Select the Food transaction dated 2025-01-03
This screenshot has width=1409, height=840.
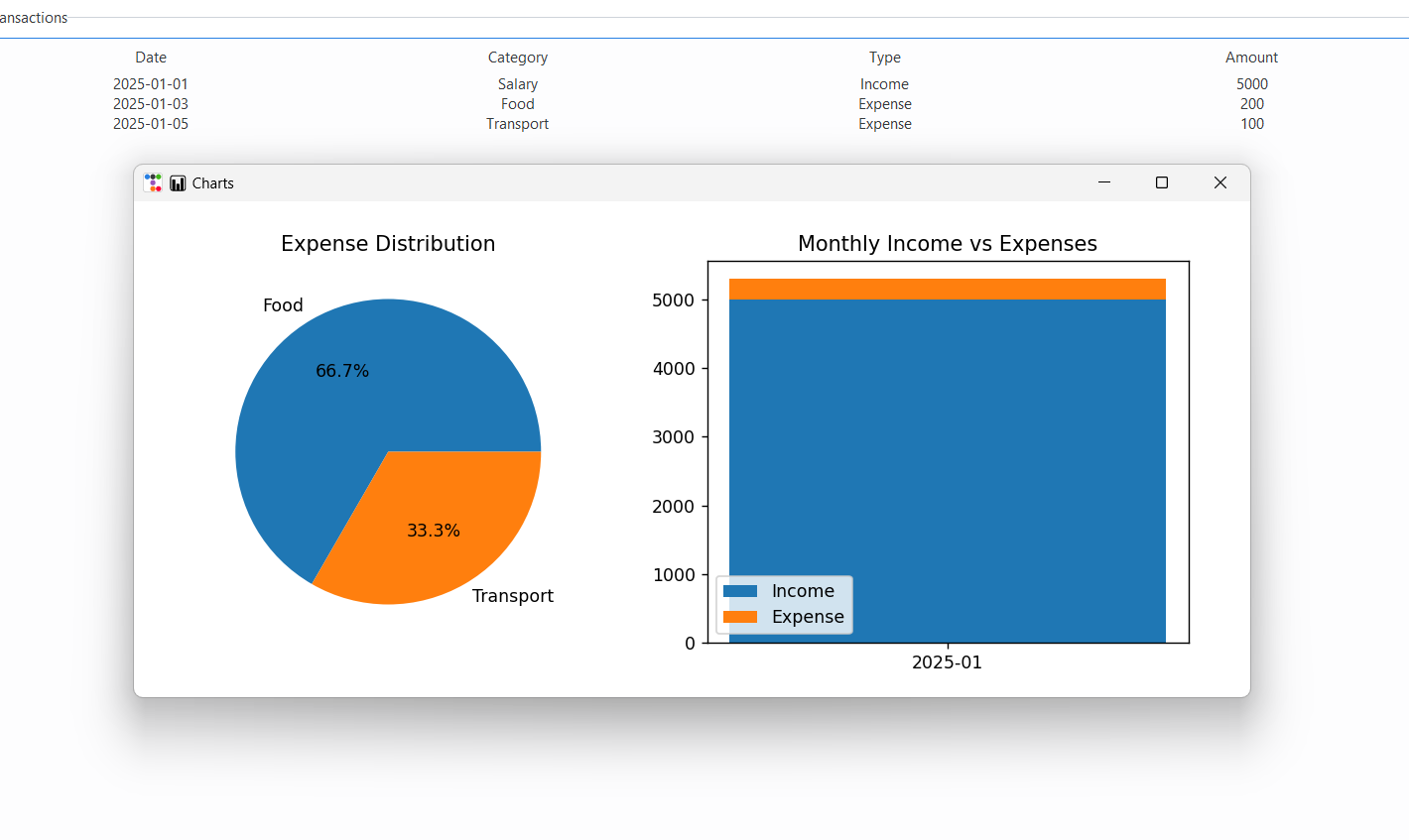click(x=517, y=103)
